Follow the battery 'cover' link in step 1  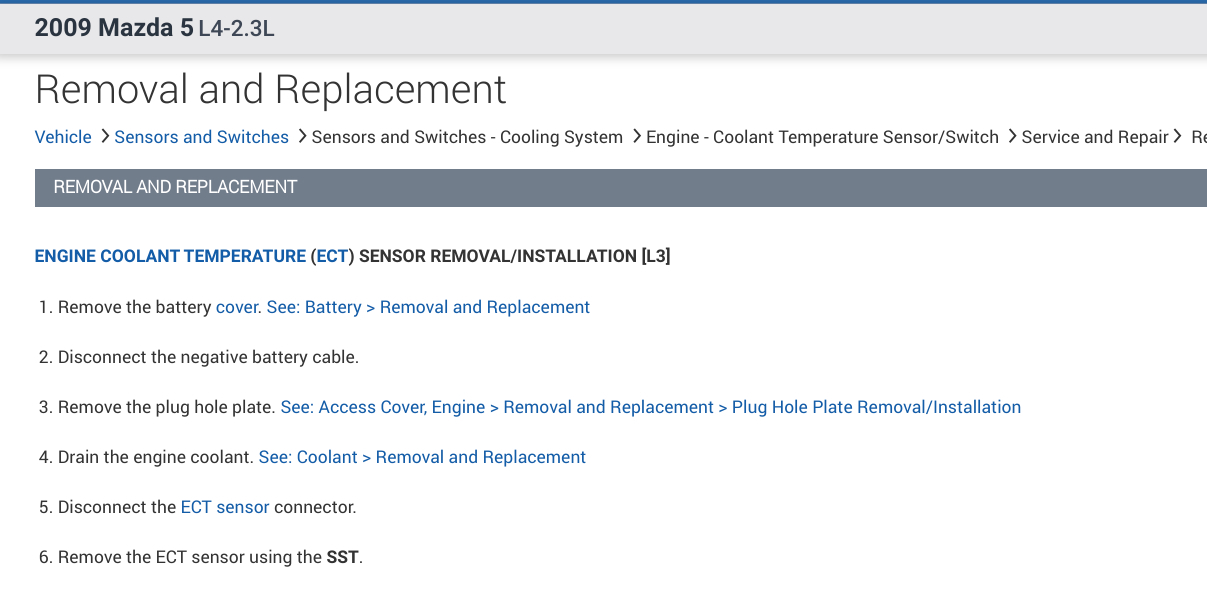237,307
